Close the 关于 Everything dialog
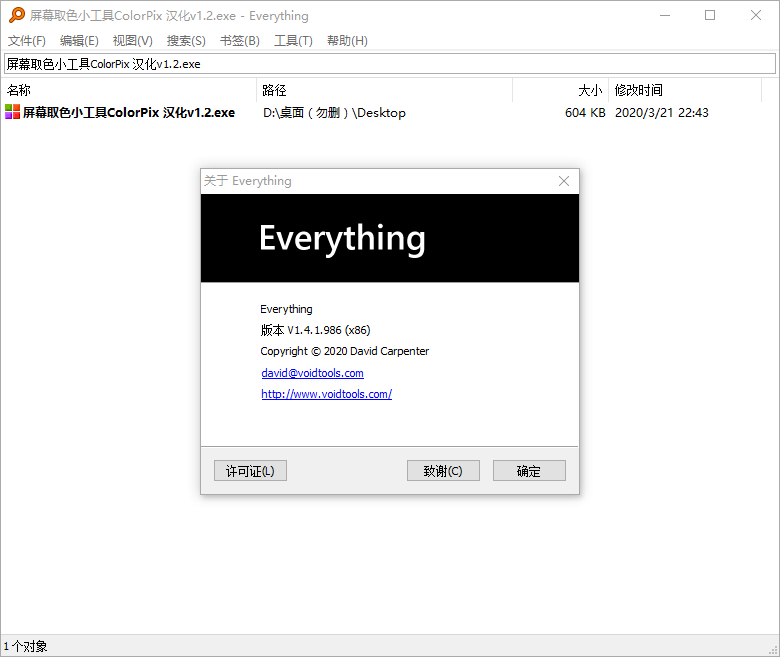Viewport: 780px width, 657px height. (x=564, y=181)
